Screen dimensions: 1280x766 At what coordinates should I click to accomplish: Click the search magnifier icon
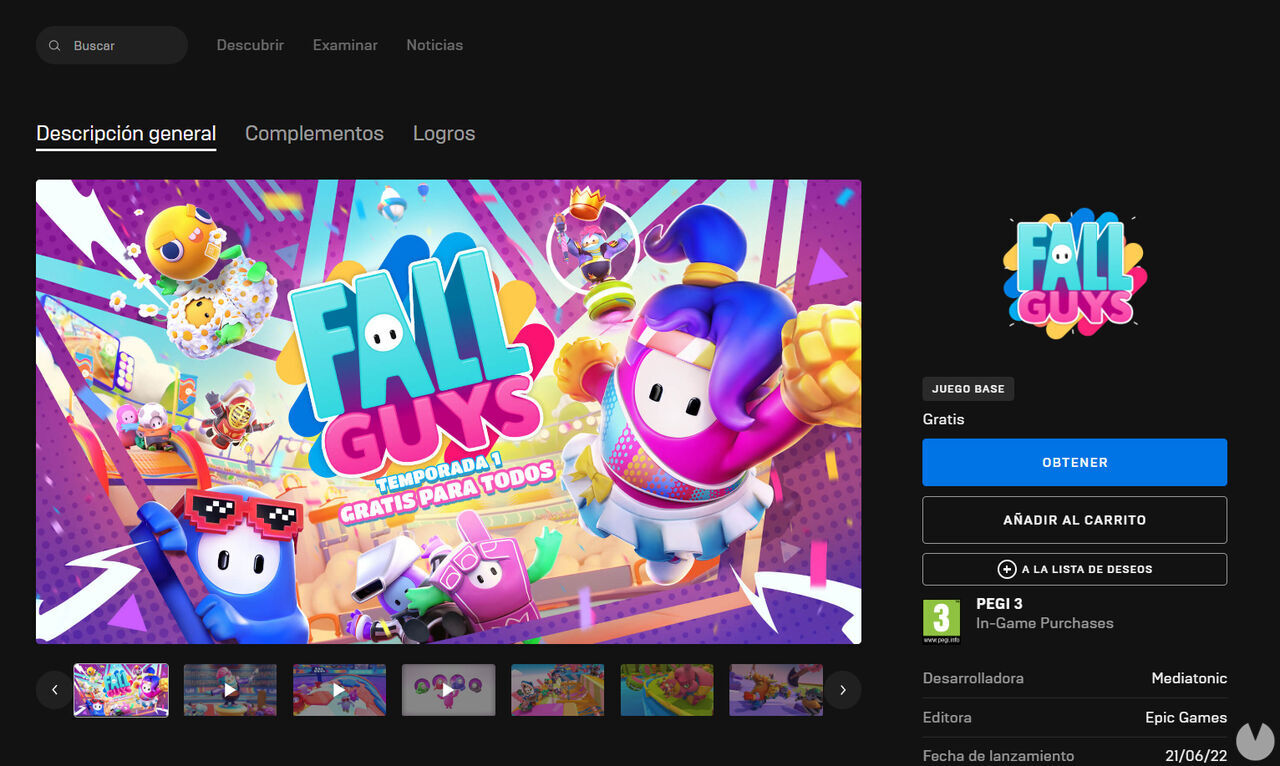point(54,45)
